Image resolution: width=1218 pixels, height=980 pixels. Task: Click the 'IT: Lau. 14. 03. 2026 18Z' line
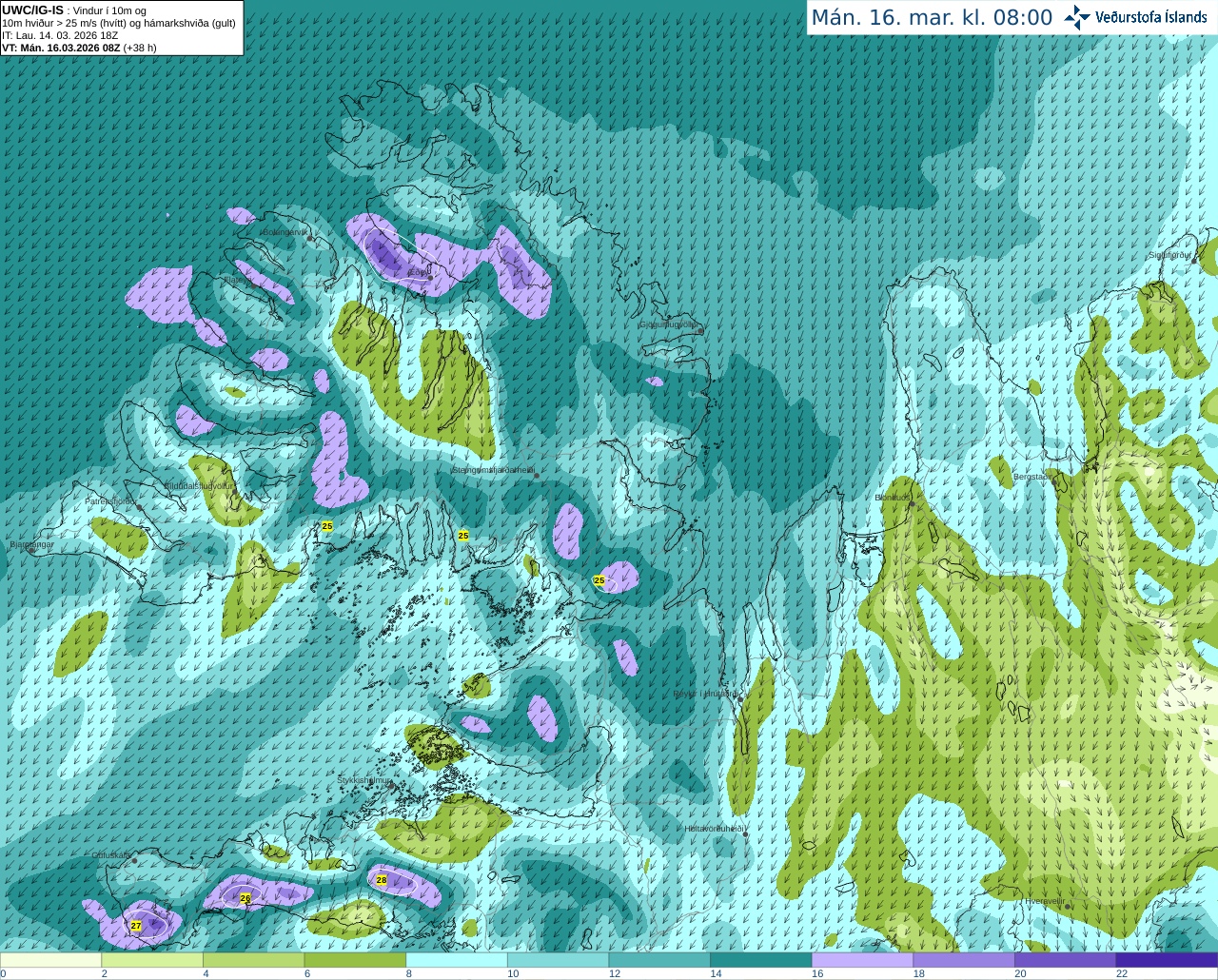[x=60, y=35]
